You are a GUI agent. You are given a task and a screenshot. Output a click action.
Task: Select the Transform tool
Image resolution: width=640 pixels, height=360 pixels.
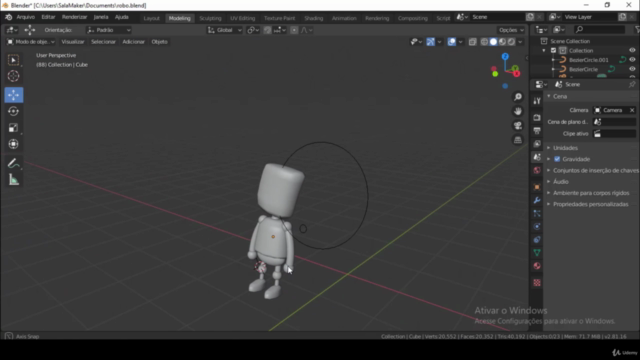point(13,144)
